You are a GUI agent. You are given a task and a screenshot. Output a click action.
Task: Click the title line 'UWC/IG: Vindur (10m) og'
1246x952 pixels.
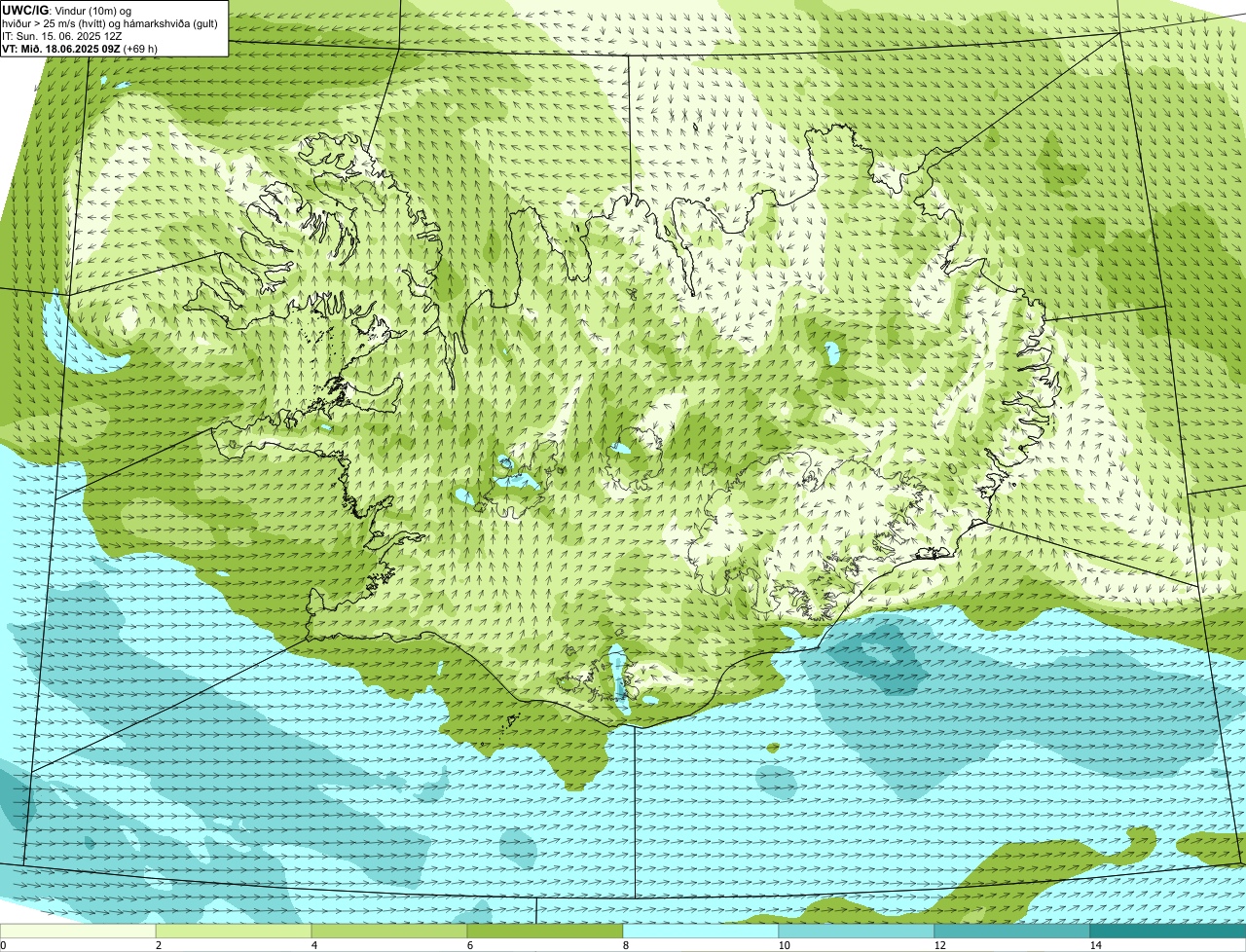(66, 10)
